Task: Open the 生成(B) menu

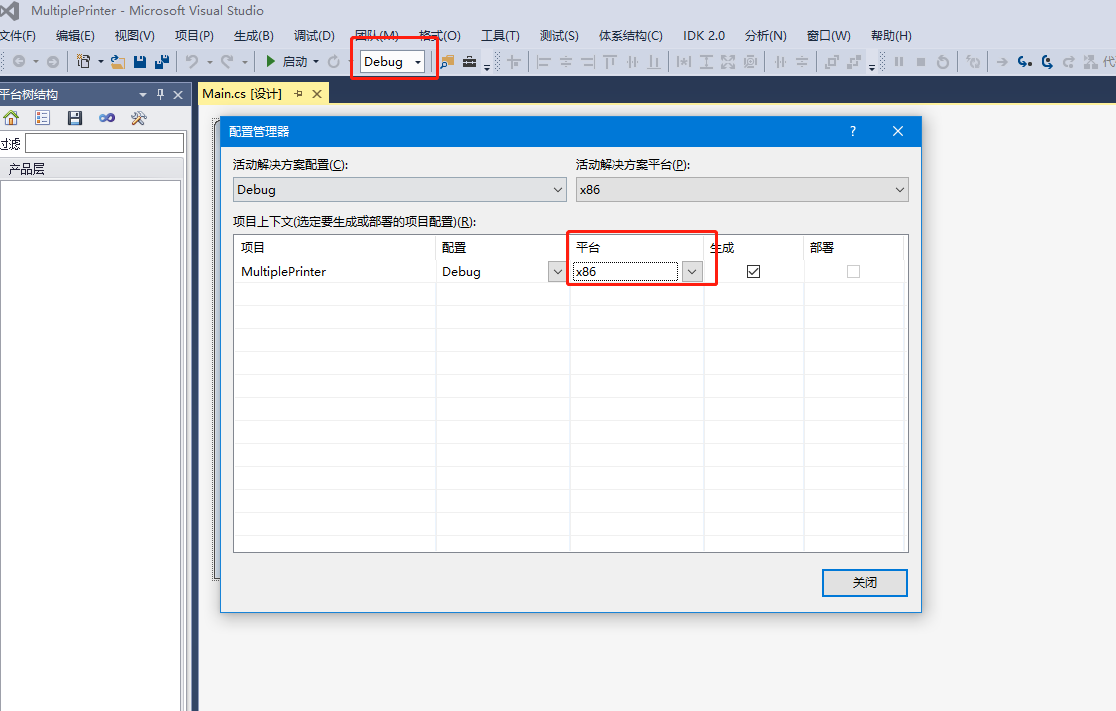Action: coord(253,36)
